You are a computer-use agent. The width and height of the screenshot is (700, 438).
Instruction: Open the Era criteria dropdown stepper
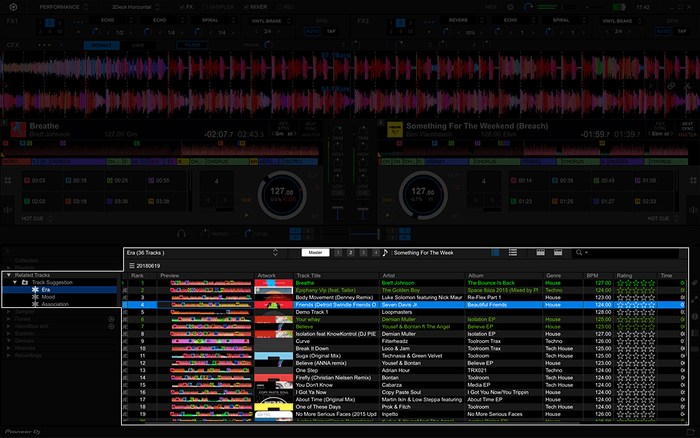[276, 253]
